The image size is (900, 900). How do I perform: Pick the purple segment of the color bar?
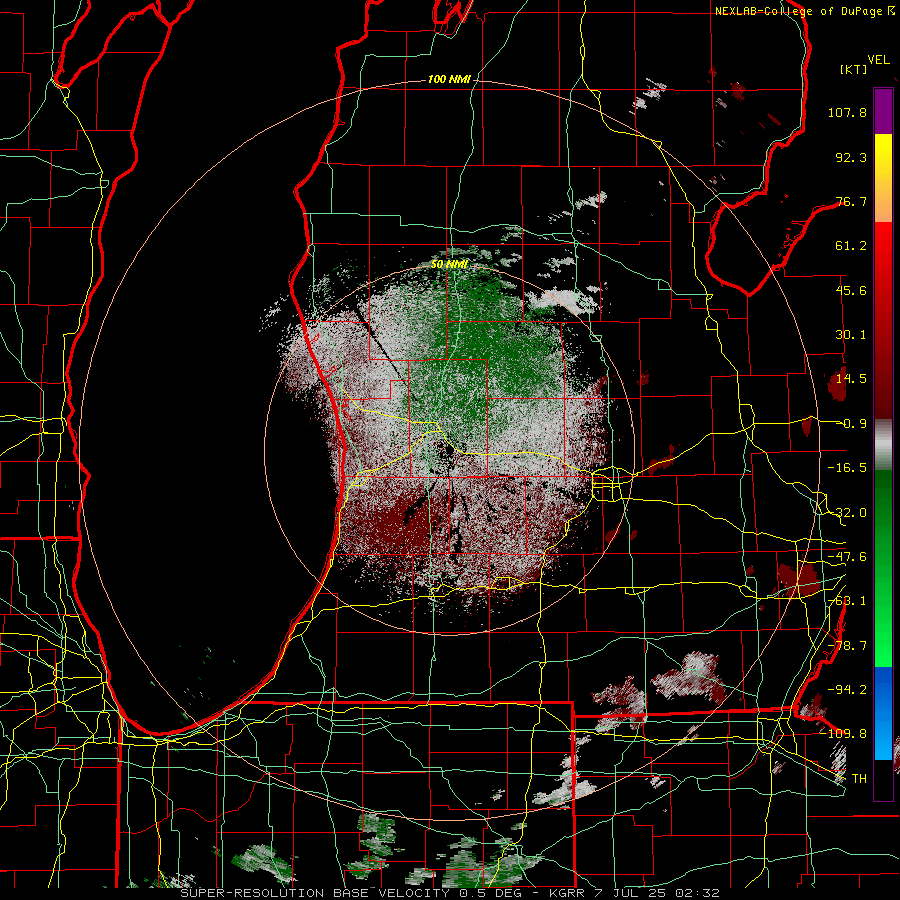point(883,111)
